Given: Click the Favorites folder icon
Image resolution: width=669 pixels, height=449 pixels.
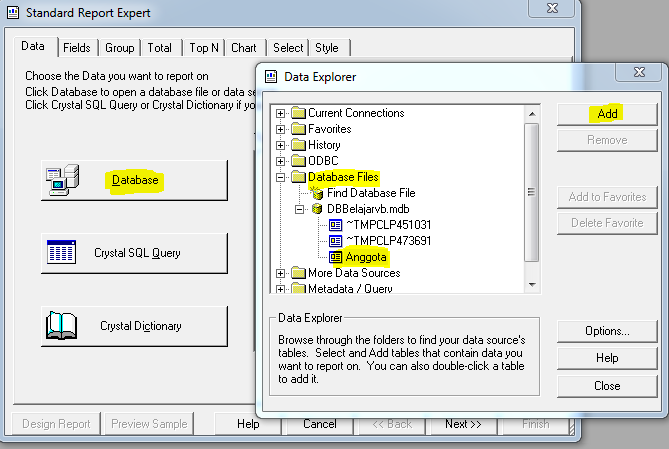Looking at the screenshot, I should (x=299, y=129).
